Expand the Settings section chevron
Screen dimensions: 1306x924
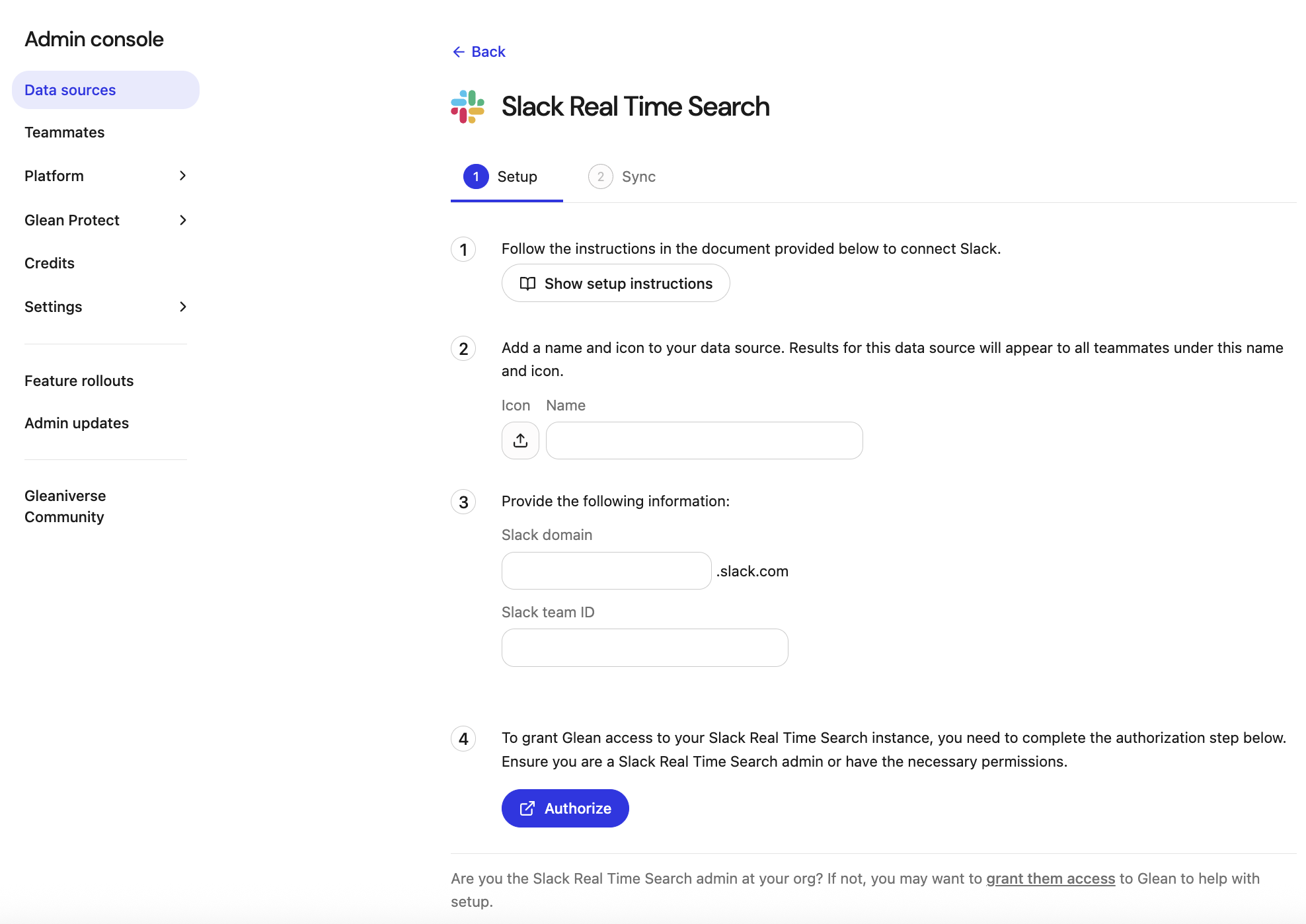(183, 307)
